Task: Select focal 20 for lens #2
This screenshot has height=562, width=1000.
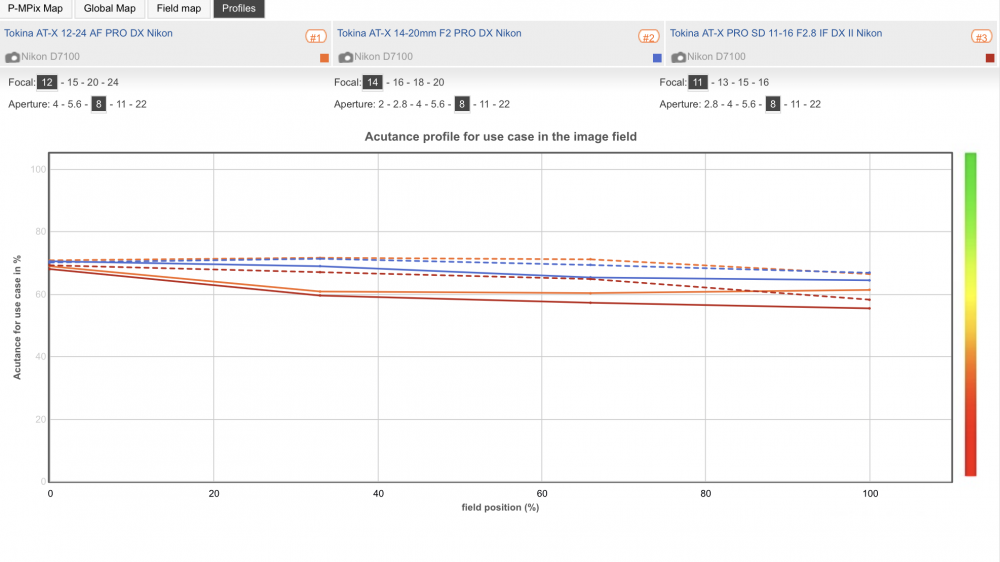Action: click(439, 82)
